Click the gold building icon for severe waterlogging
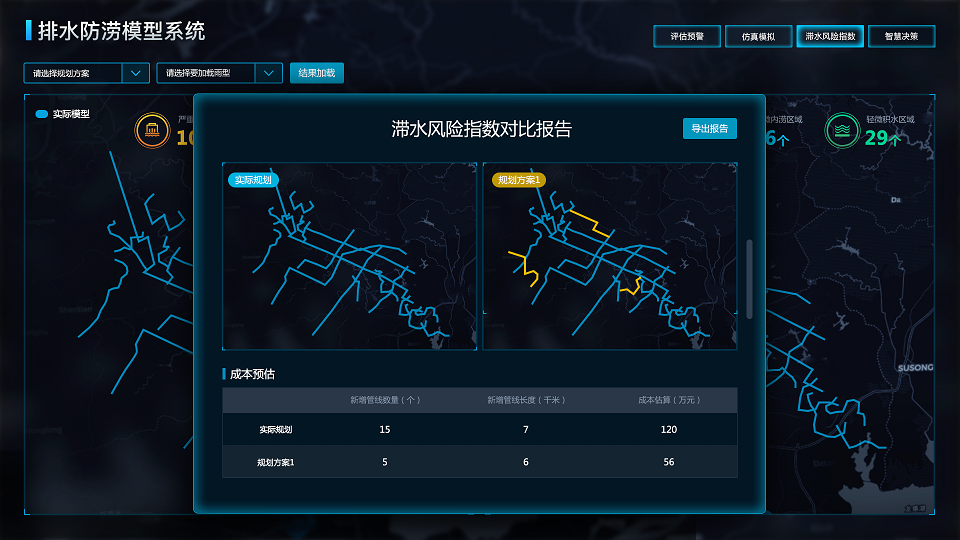This screenshot has width=960, height=540. pos(152,130)
